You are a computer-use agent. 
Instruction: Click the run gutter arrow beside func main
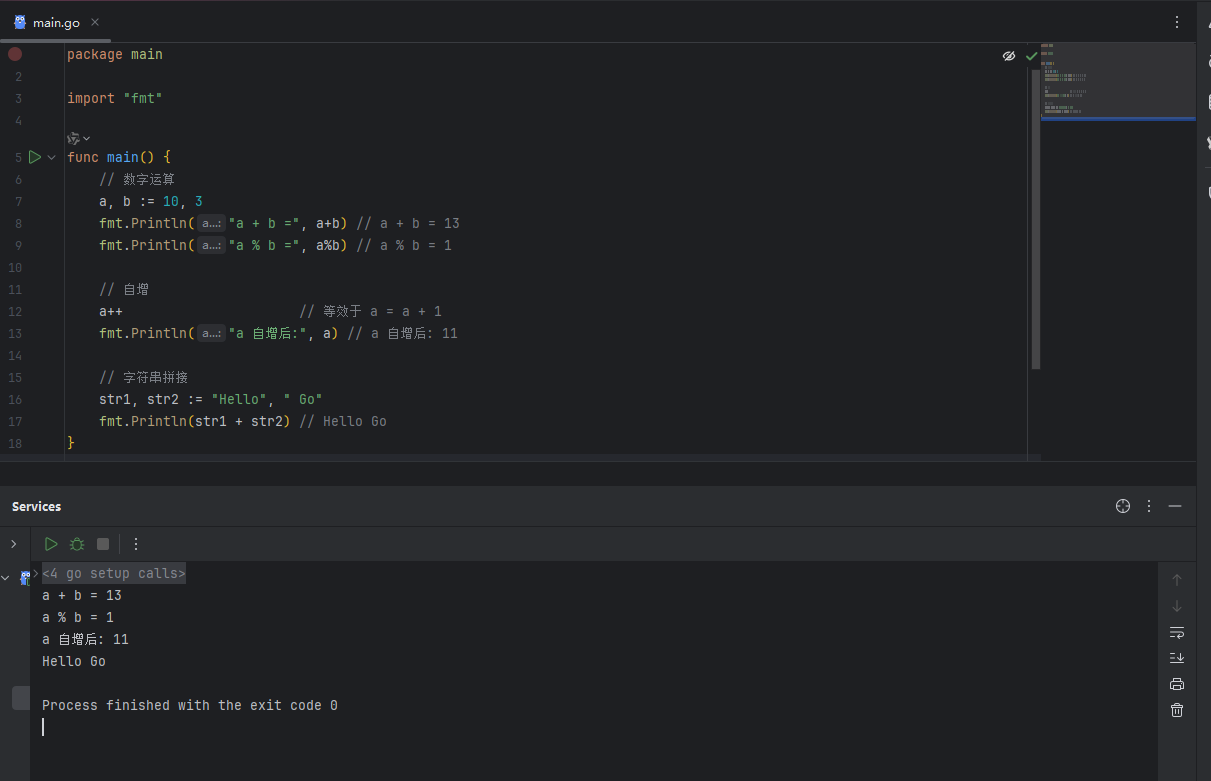[35, 157]
